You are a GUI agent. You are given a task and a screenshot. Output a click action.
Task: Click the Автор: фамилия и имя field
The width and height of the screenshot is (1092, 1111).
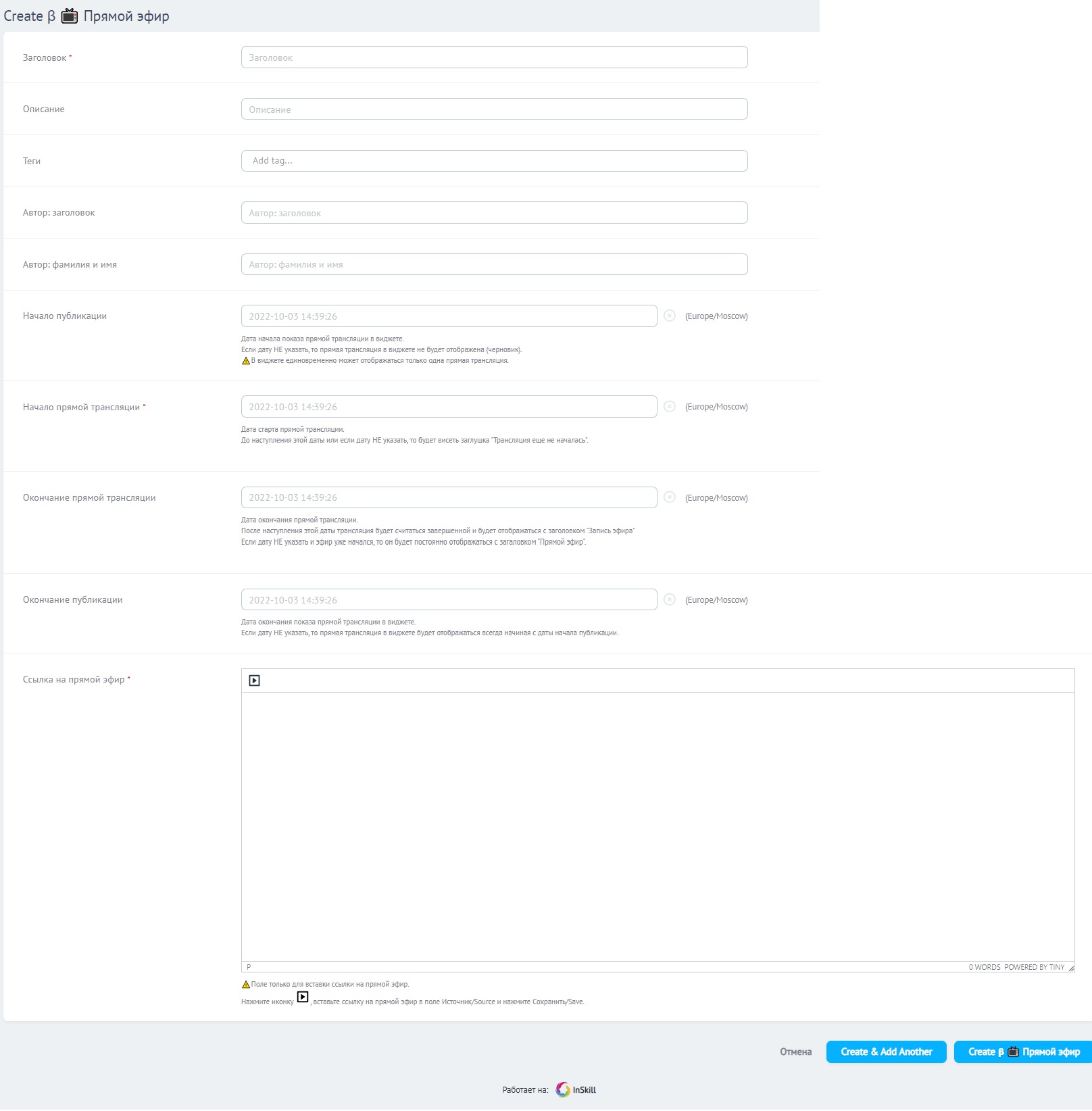click(494, 264)
